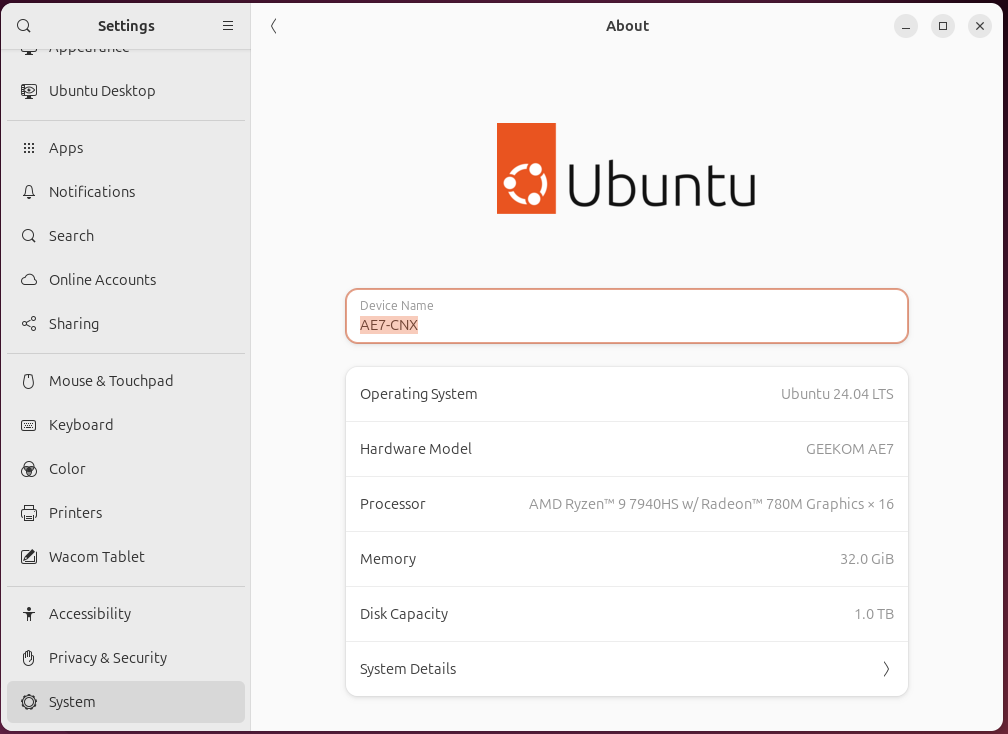1008x734 pixels.
Task: Click the Search magnifier icon in sidebar
Action: [x=29, y=236]
